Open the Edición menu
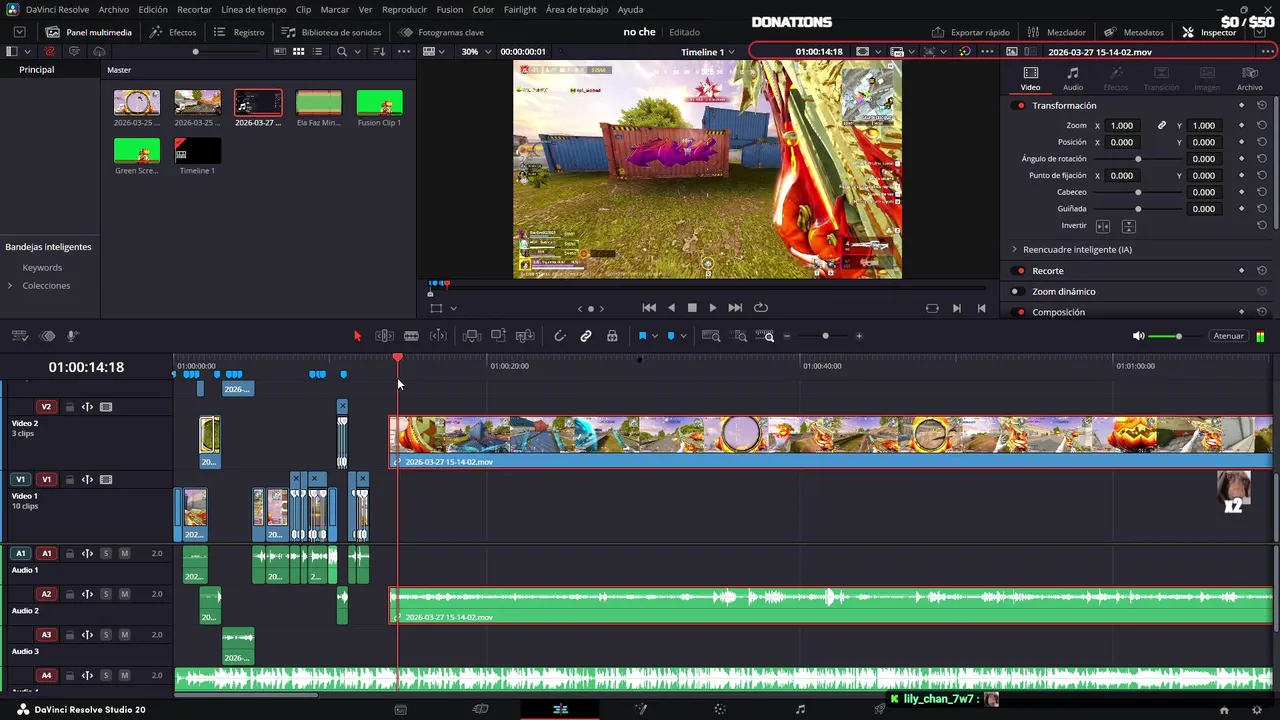This screenshot has width=1280, height=720. click(153, 9)
